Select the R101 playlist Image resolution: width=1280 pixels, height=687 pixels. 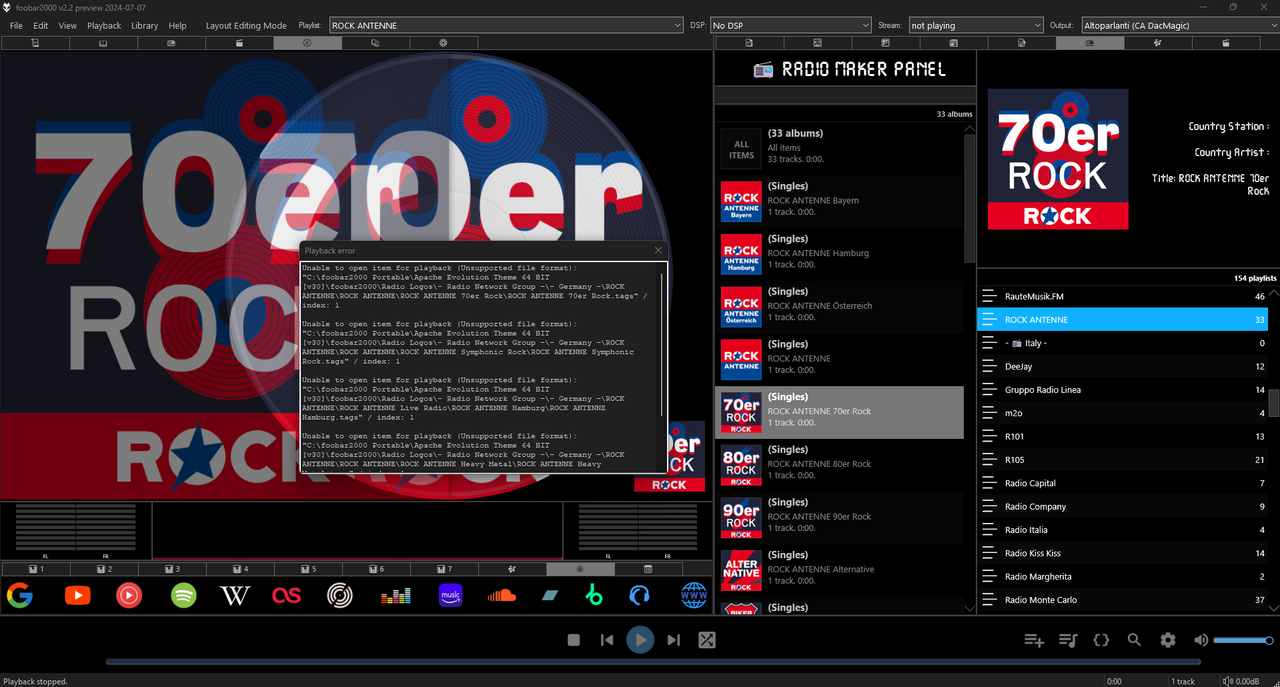pyautogui.click(x=1122, y=436)
